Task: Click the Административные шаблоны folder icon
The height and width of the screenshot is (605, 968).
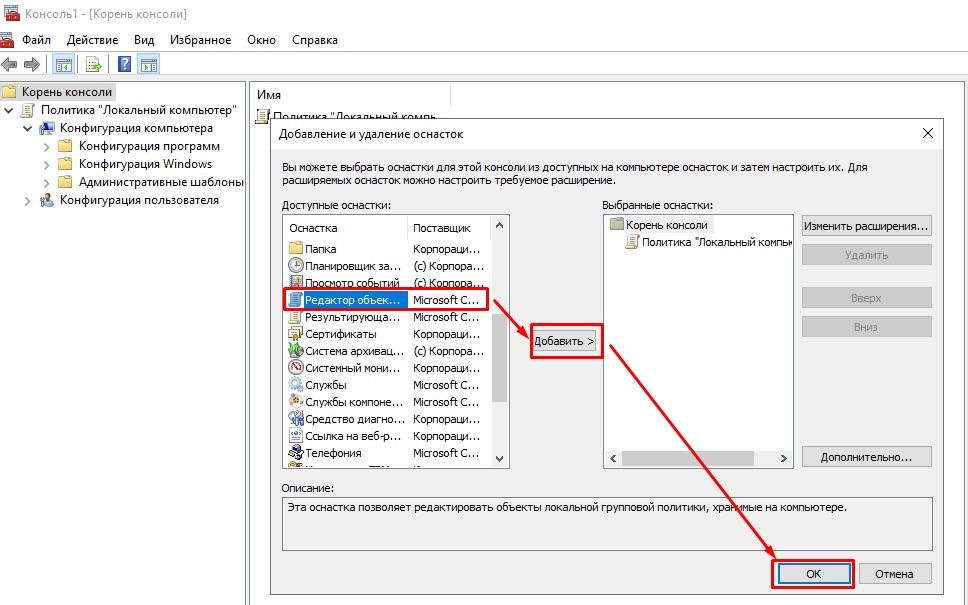Action: (65, 182)
